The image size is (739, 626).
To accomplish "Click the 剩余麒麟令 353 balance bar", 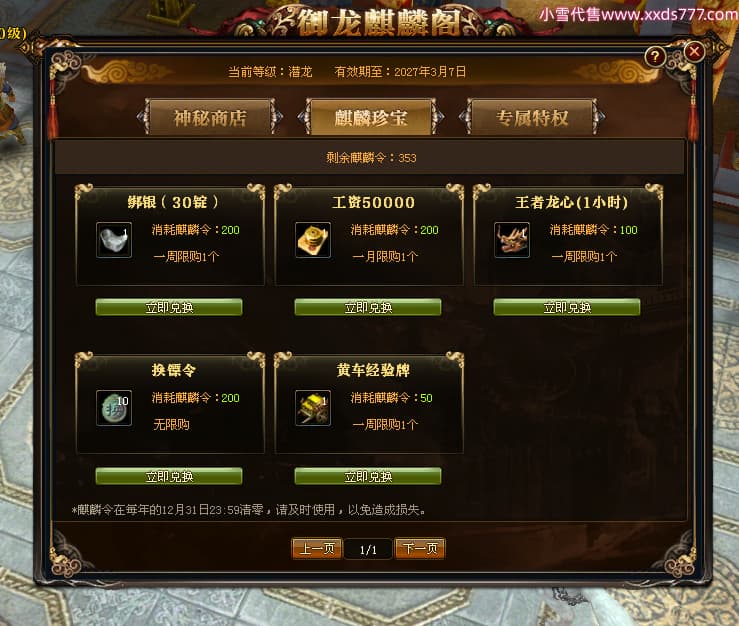I will click(370, 157).
